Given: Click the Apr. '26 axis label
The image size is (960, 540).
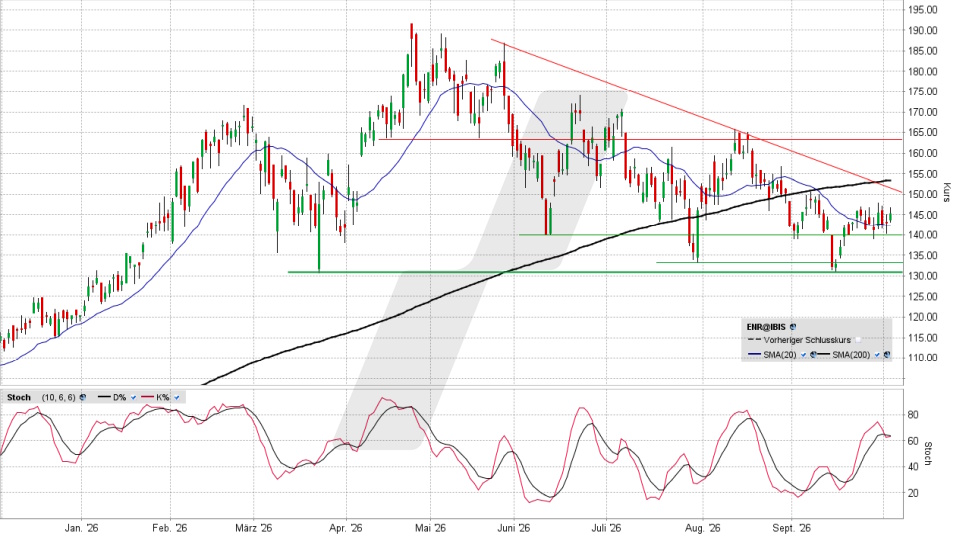Looking at the screenshot, I should (346, 528).
